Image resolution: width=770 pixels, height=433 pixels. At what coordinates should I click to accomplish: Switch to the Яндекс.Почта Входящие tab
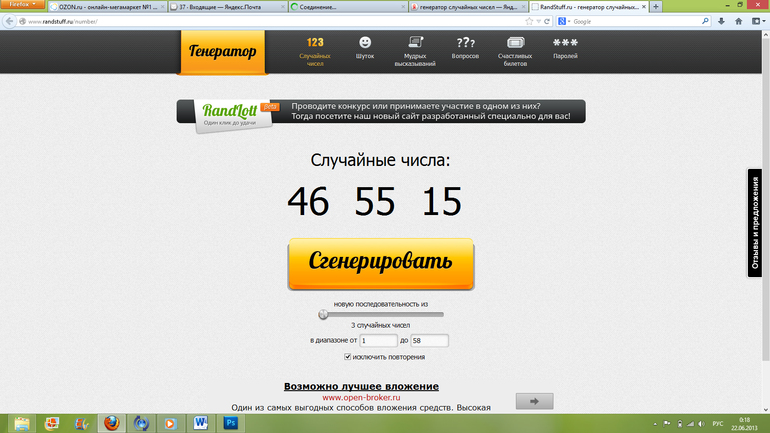(222, 6)
